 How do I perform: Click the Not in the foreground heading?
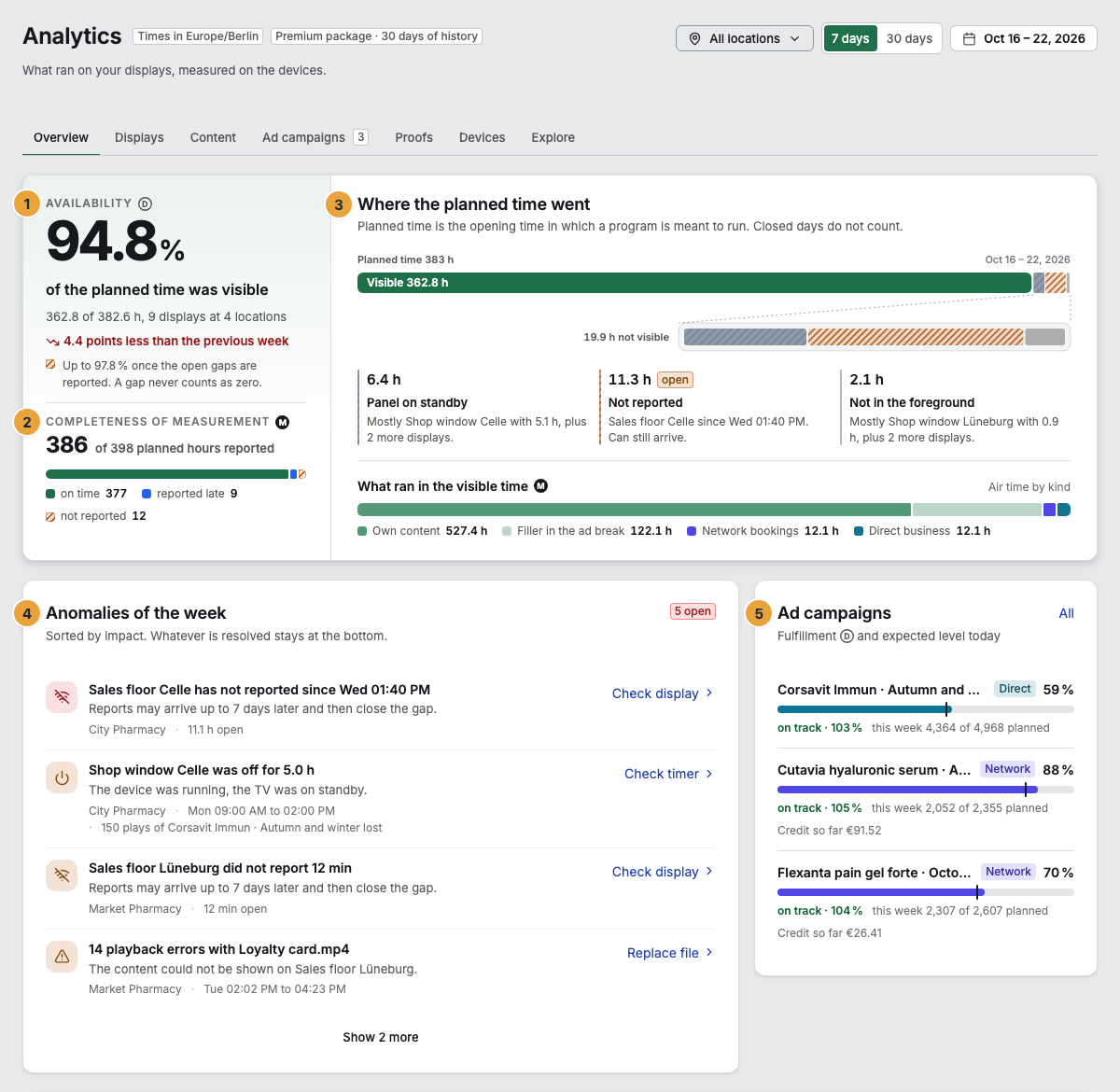tap(912, 402)
